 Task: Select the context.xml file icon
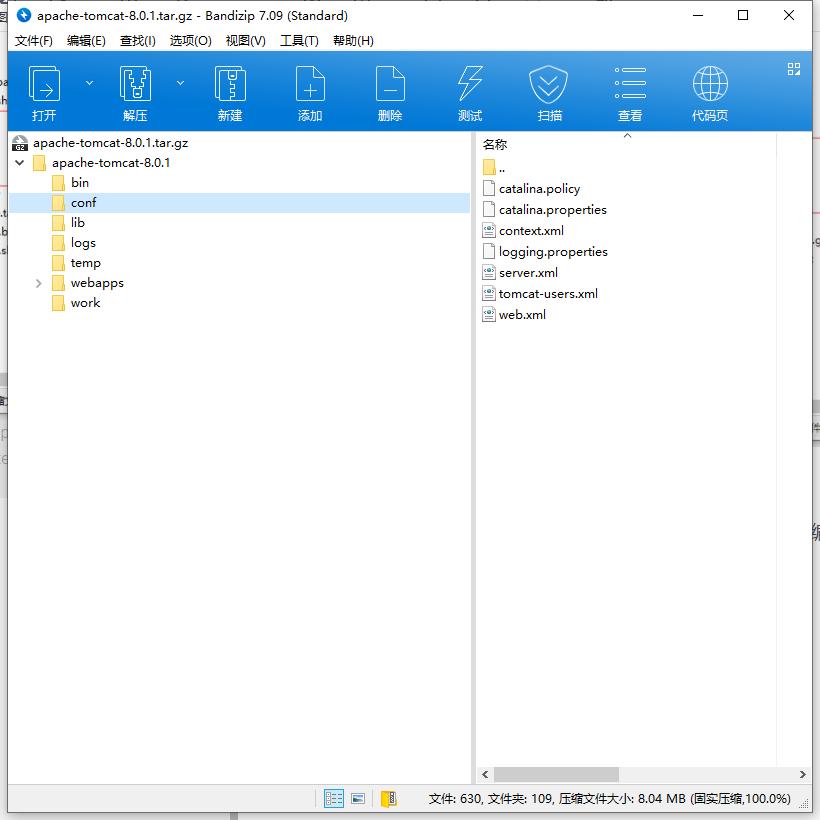489,230
